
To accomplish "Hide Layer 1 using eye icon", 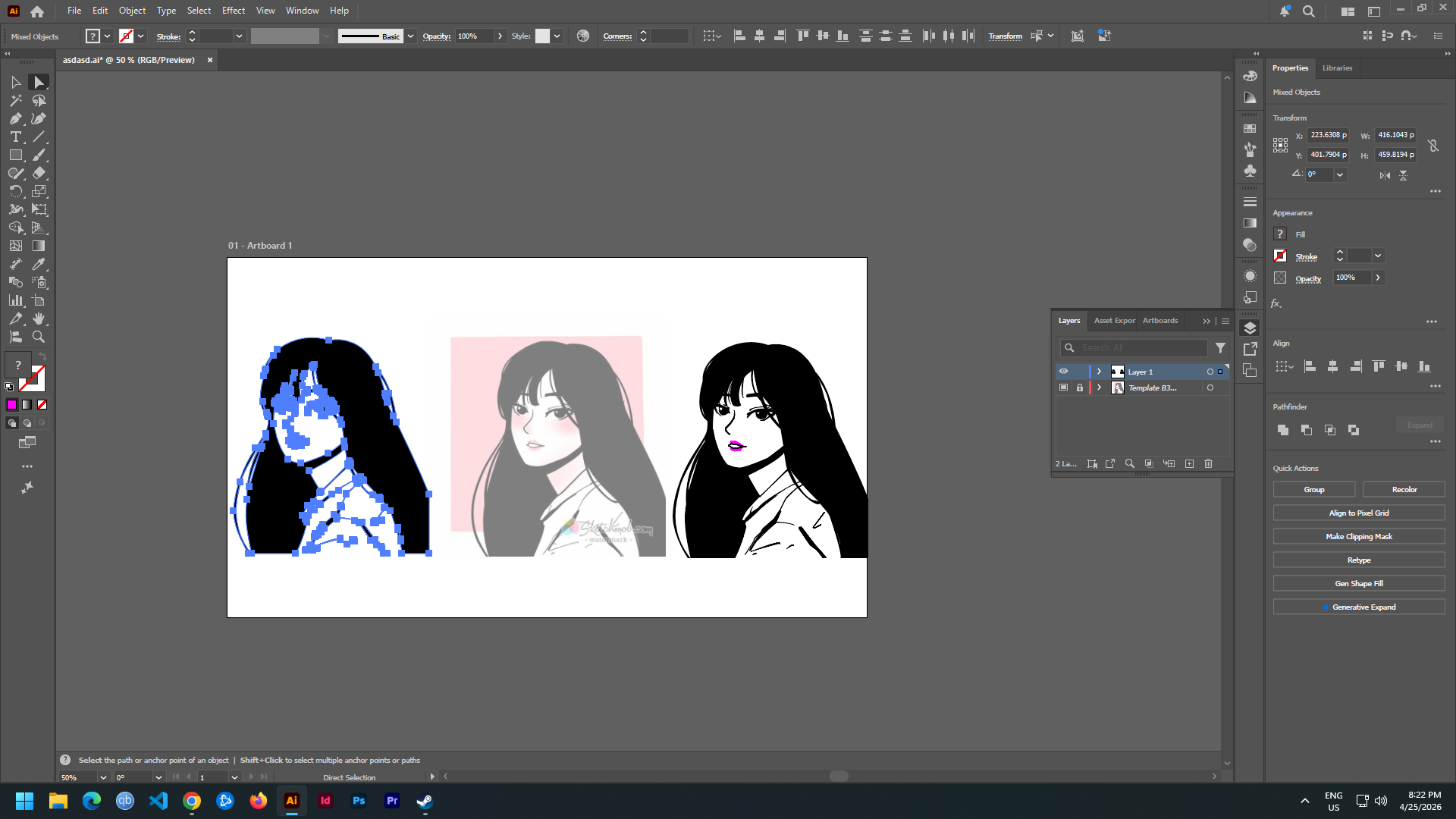I will pos(1063,372).
